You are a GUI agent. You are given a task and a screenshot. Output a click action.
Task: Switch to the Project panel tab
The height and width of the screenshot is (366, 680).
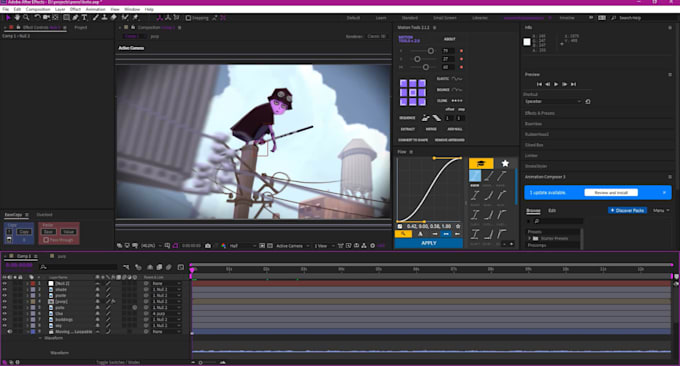pos(81,27)
